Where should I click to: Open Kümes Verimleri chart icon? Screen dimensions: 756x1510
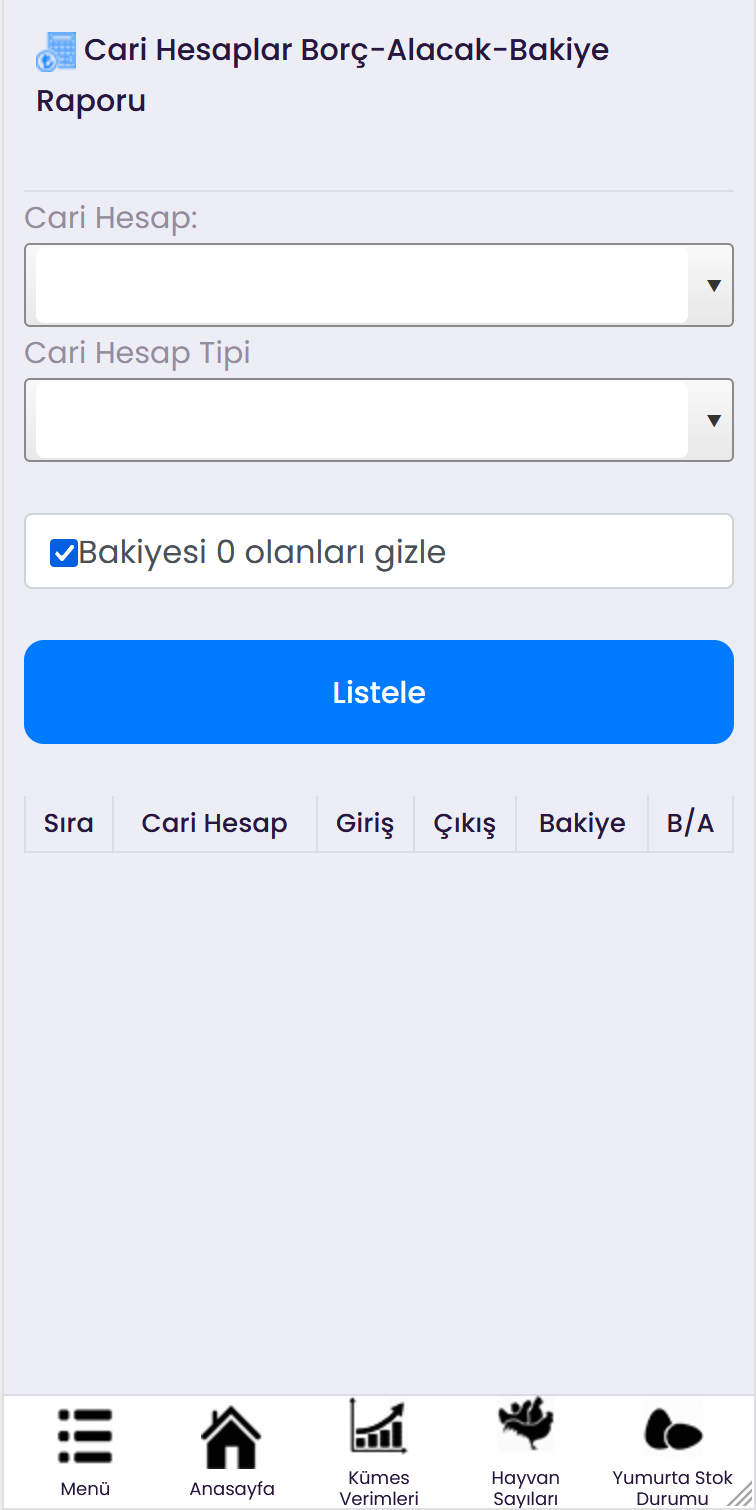378,1426
